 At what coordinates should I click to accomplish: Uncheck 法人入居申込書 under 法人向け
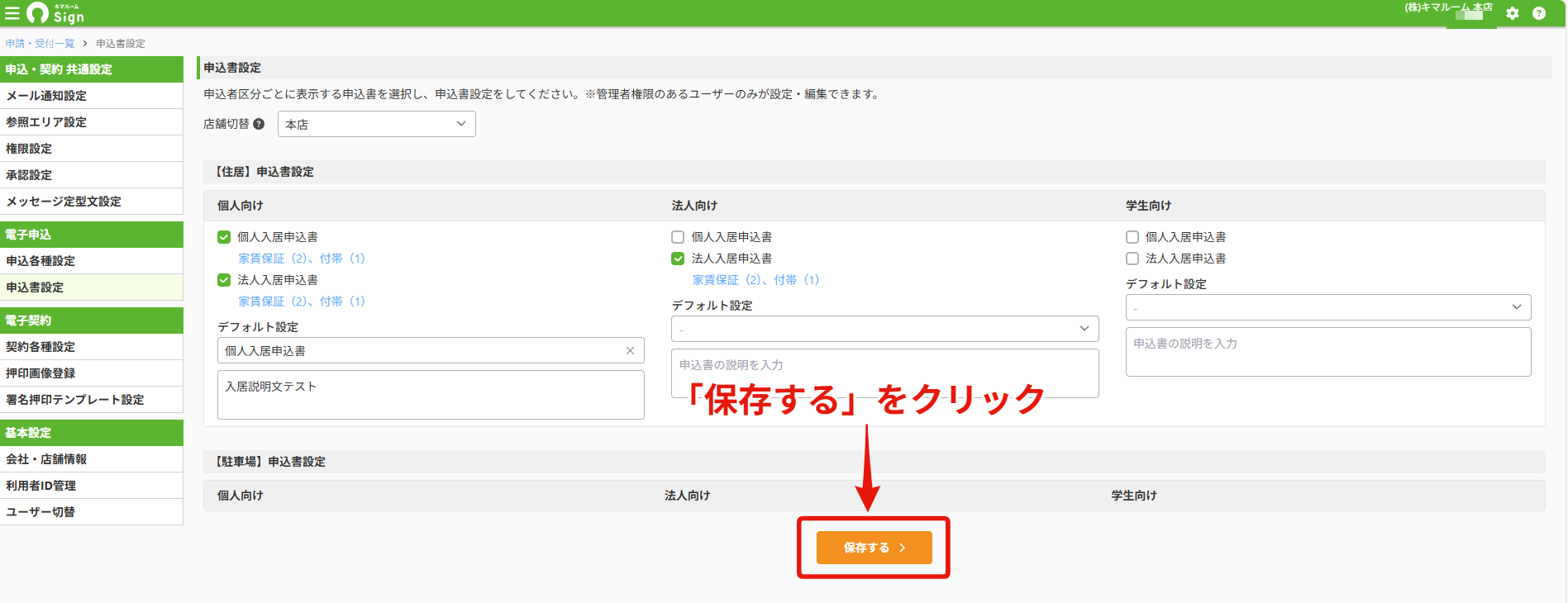[x=678, y=259]
